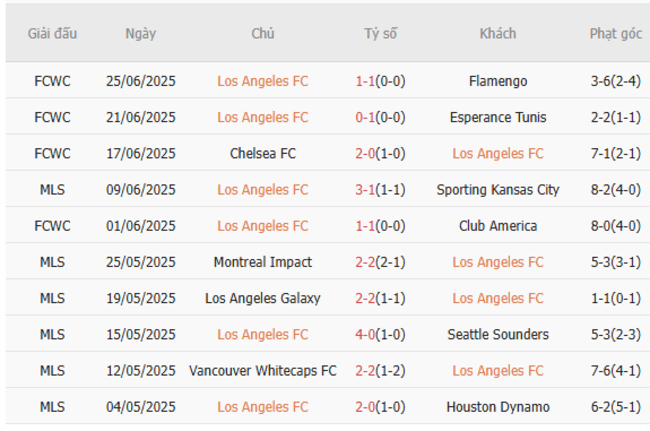Screen dimensions: 650x431
Task: Select the 25/06/2025 match date
Action: coord(140,81)
